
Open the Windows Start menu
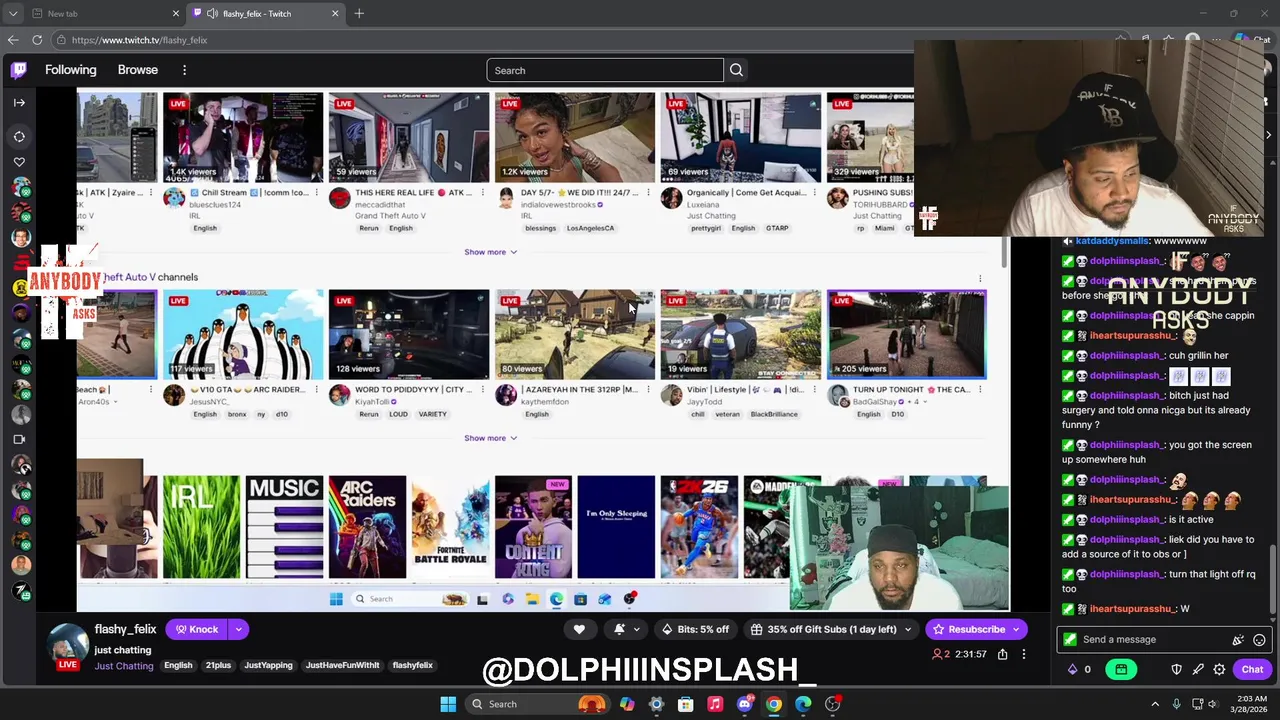pyautogui.click(x=448, y=704)
